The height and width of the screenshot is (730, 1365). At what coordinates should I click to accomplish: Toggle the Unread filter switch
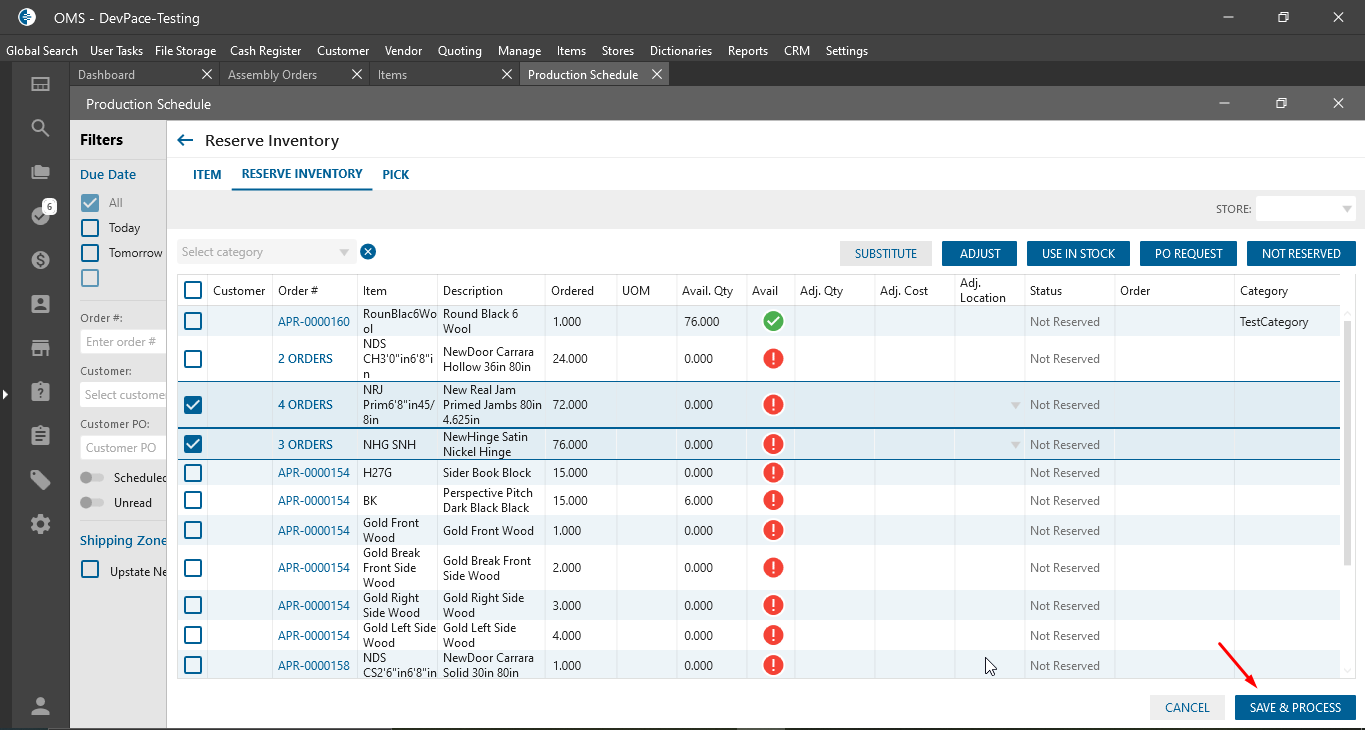[x=93, y=503]
